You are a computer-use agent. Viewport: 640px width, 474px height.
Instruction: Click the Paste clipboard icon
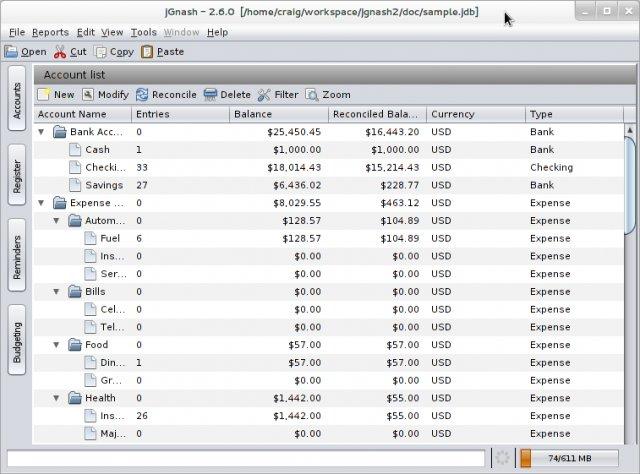pyautogui.click(x=147, y=52)
